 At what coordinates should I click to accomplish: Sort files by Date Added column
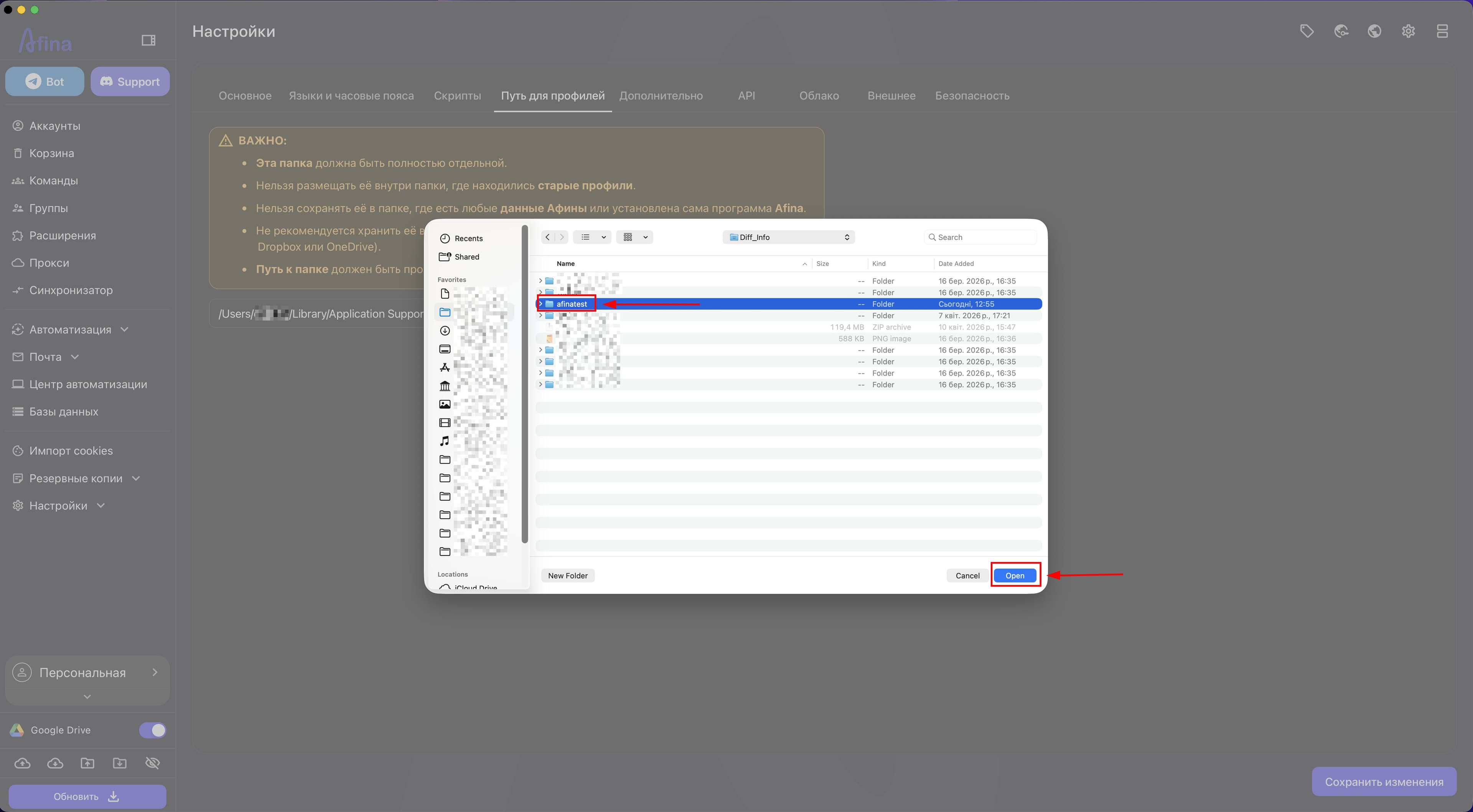956,263
